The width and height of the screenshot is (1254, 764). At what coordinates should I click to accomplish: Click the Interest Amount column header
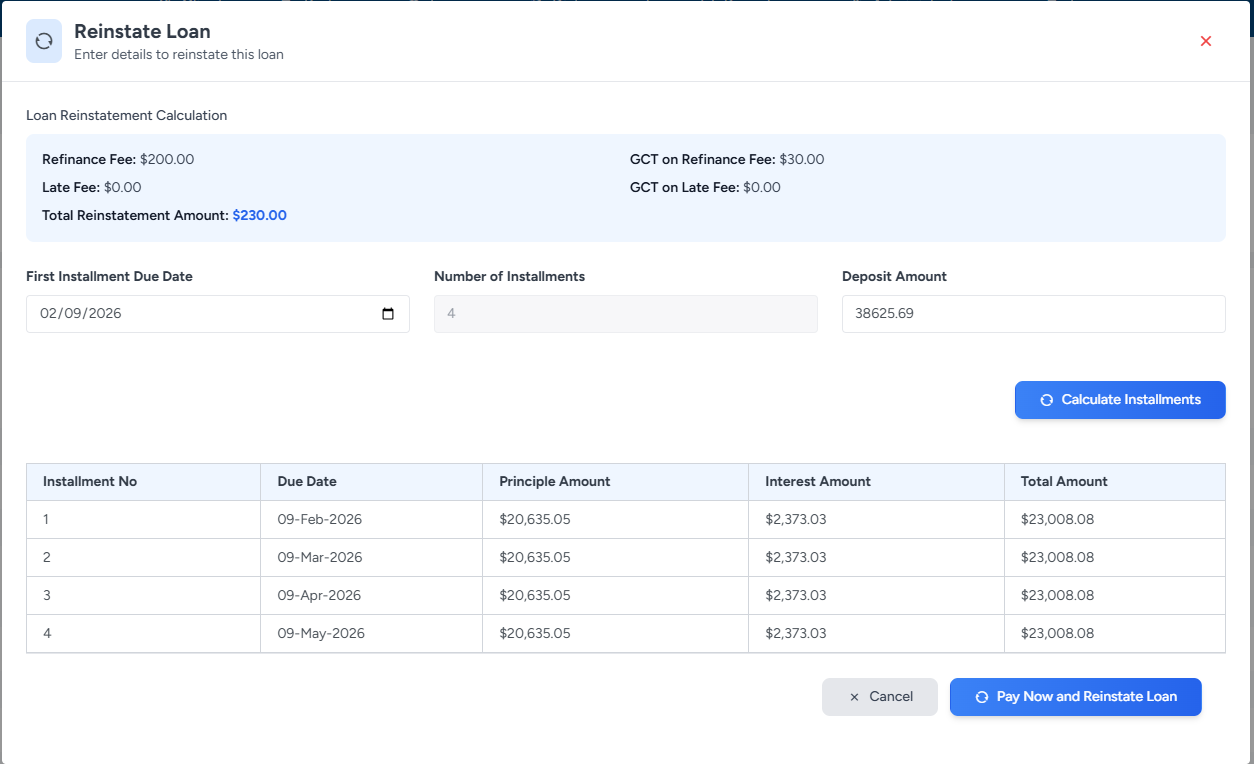tap(817, 482)
